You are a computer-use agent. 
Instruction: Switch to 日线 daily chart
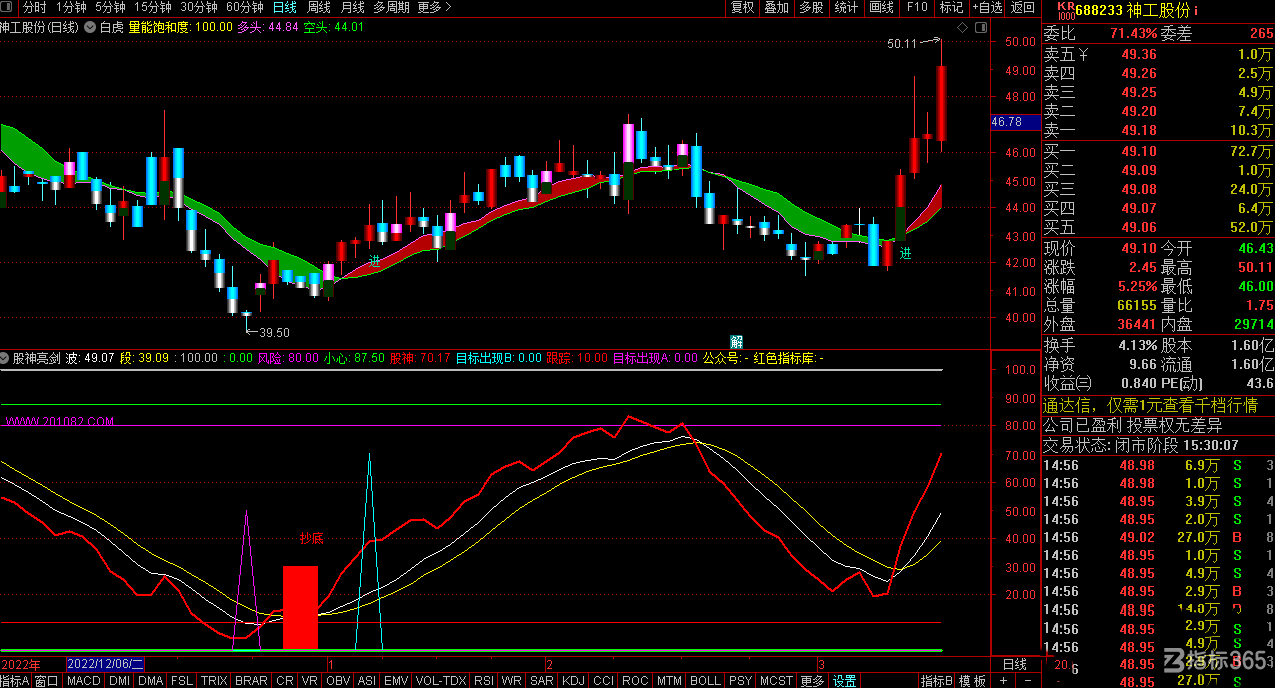(284, 7)
